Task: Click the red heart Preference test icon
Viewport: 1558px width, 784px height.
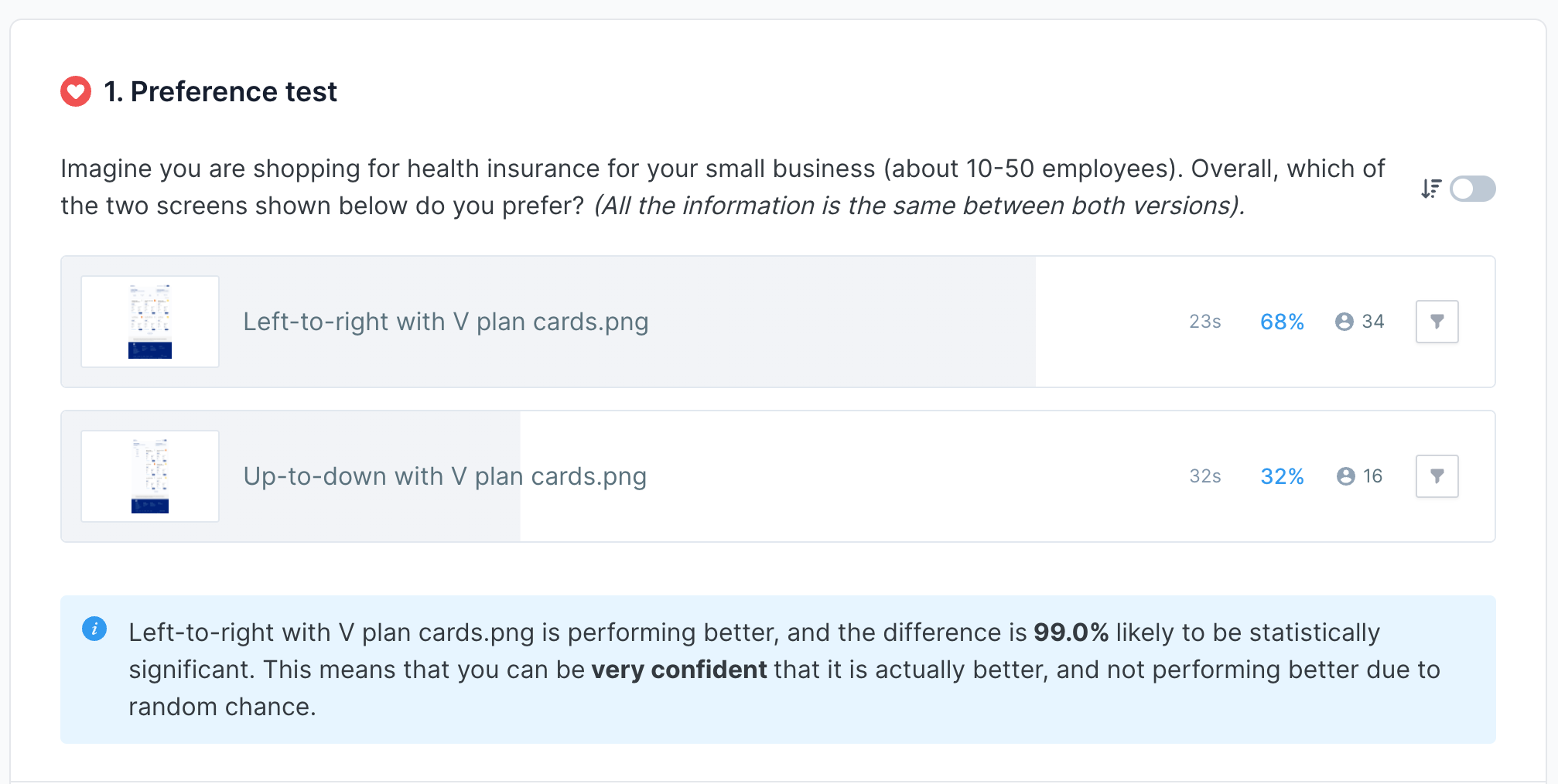Action: click(76, 91)
